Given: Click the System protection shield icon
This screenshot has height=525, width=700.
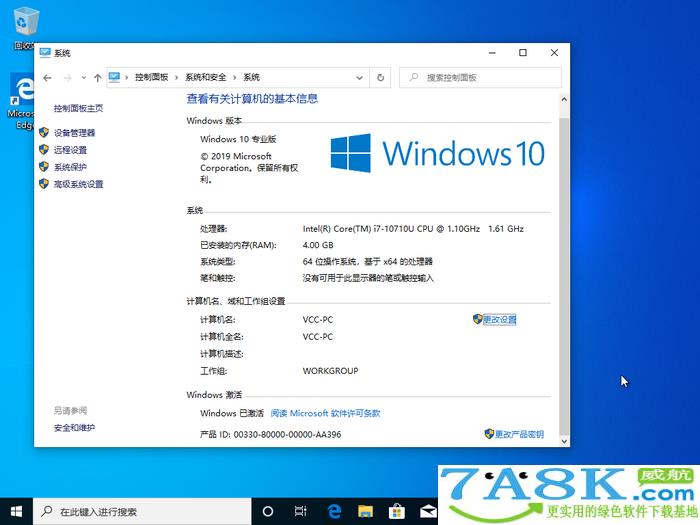Looking at the screenshot, I should click(x=44, y=167).
